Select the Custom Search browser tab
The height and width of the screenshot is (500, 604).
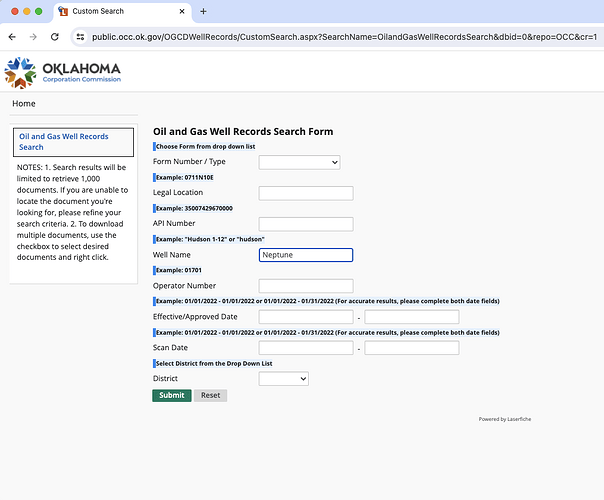pos(115,11)
